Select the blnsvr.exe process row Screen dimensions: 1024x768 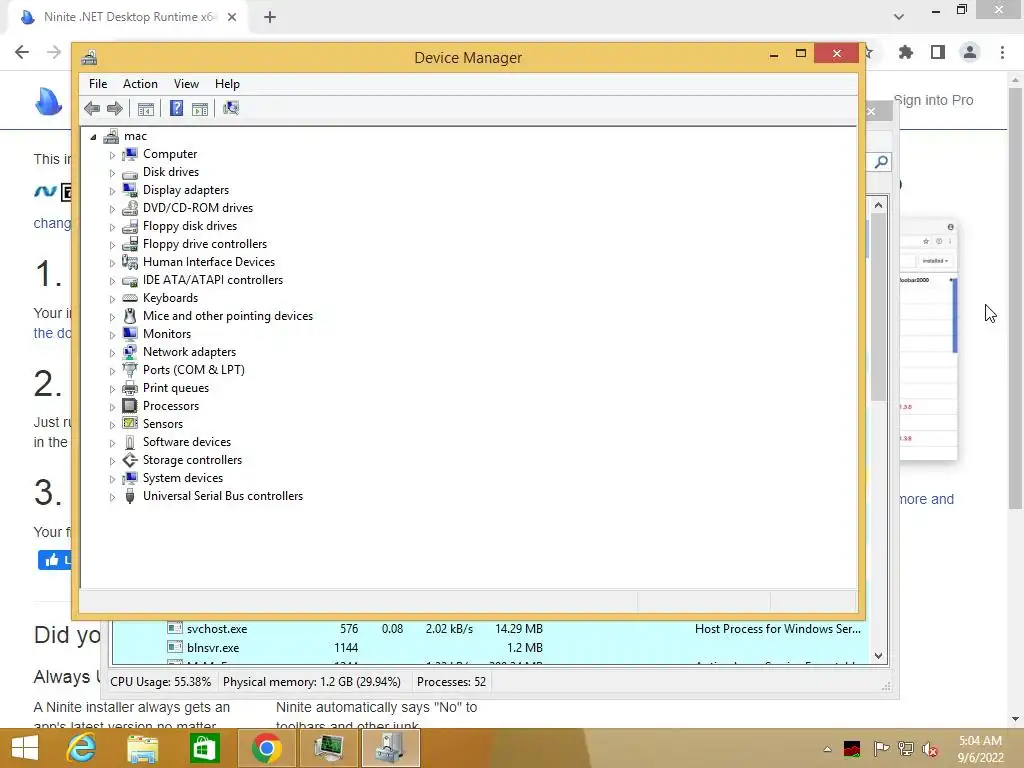click(490, 648)
